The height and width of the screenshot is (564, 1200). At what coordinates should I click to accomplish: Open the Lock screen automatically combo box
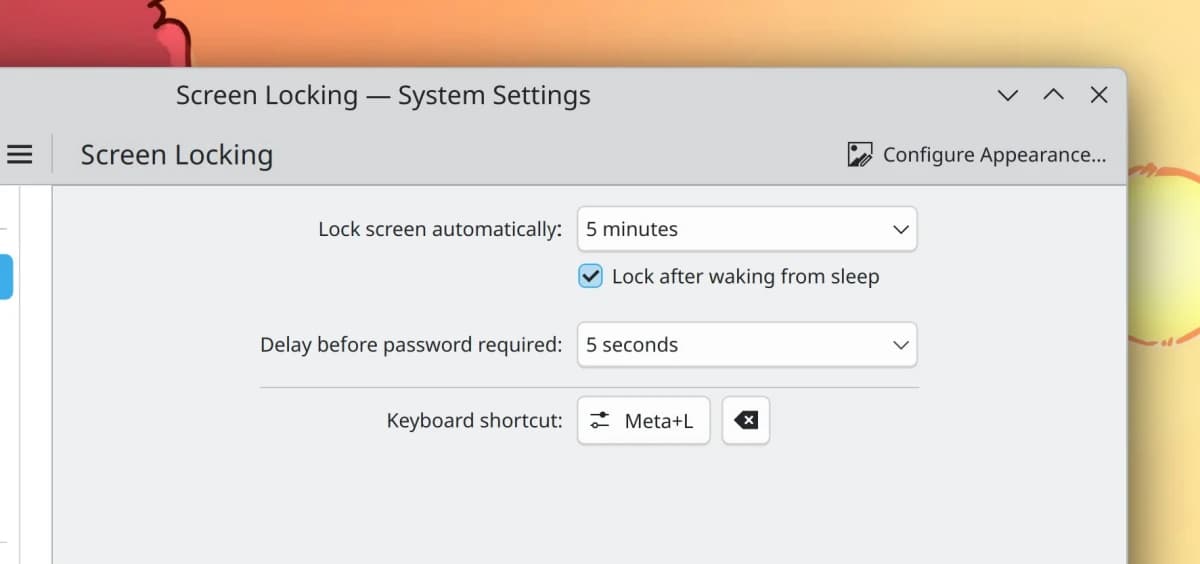(x=747, y=229)
